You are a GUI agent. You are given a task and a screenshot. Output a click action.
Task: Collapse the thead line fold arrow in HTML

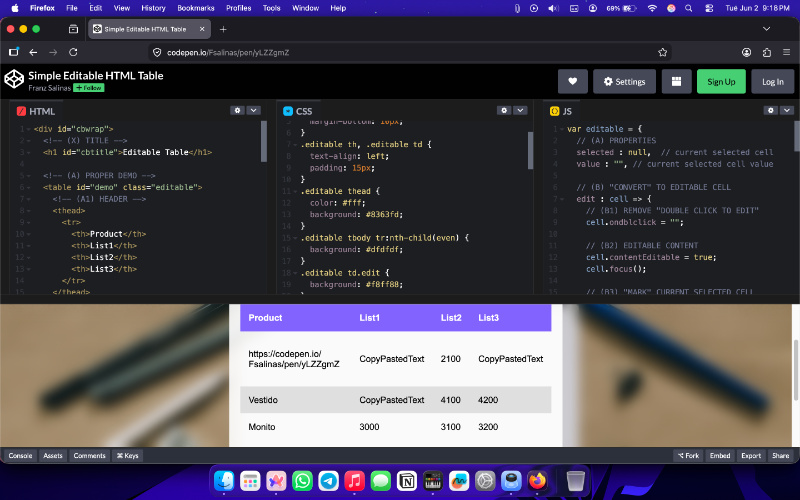(x=28, y=211)
